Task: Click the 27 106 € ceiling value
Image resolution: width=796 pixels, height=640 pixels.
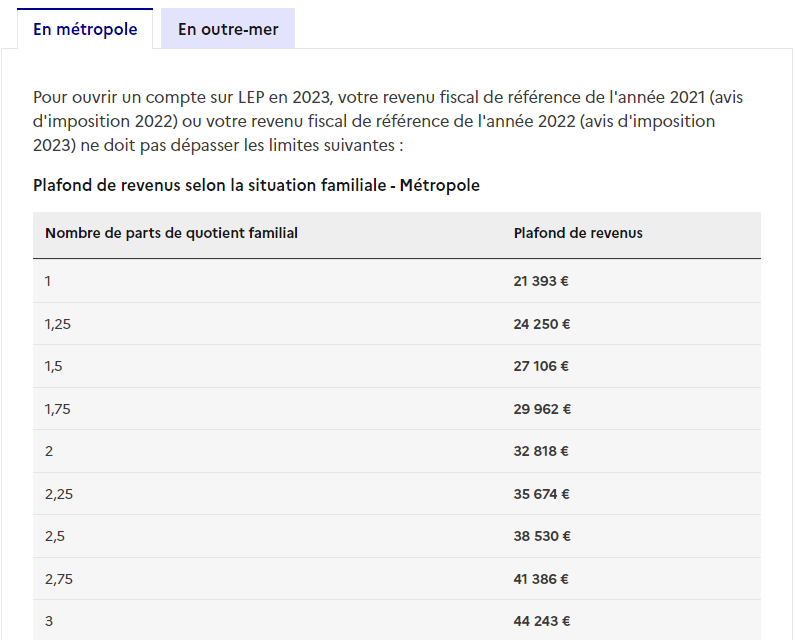Action: click(x=541, y=366)
